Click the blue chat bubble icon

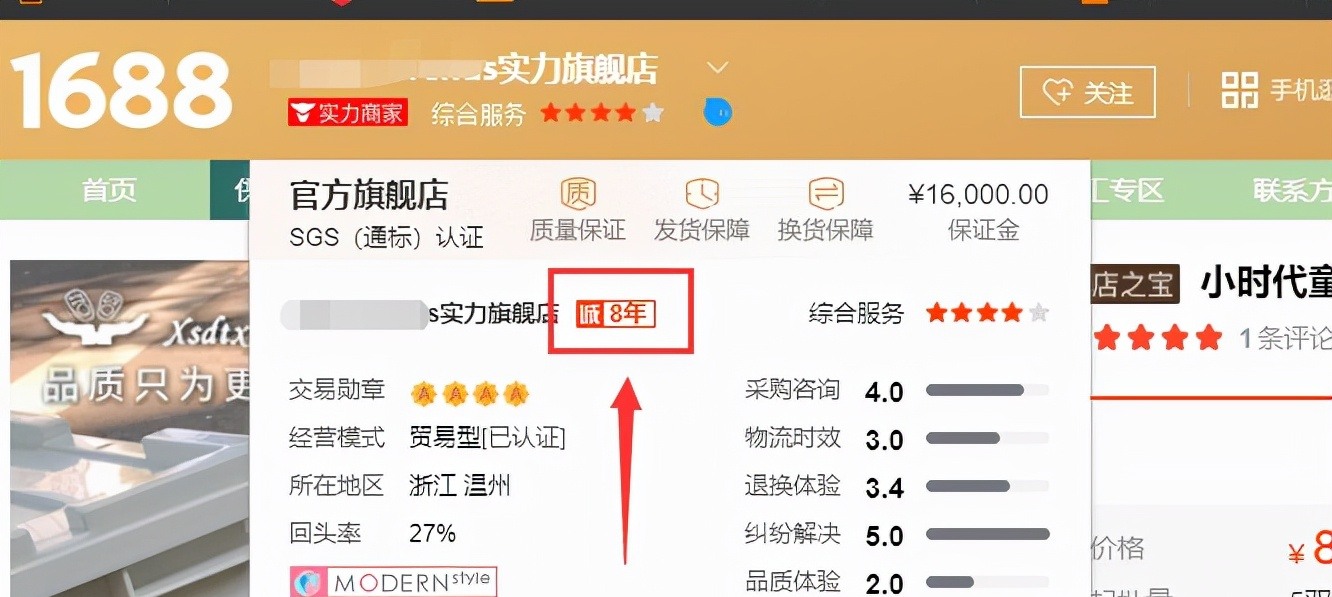coord(717,111)
